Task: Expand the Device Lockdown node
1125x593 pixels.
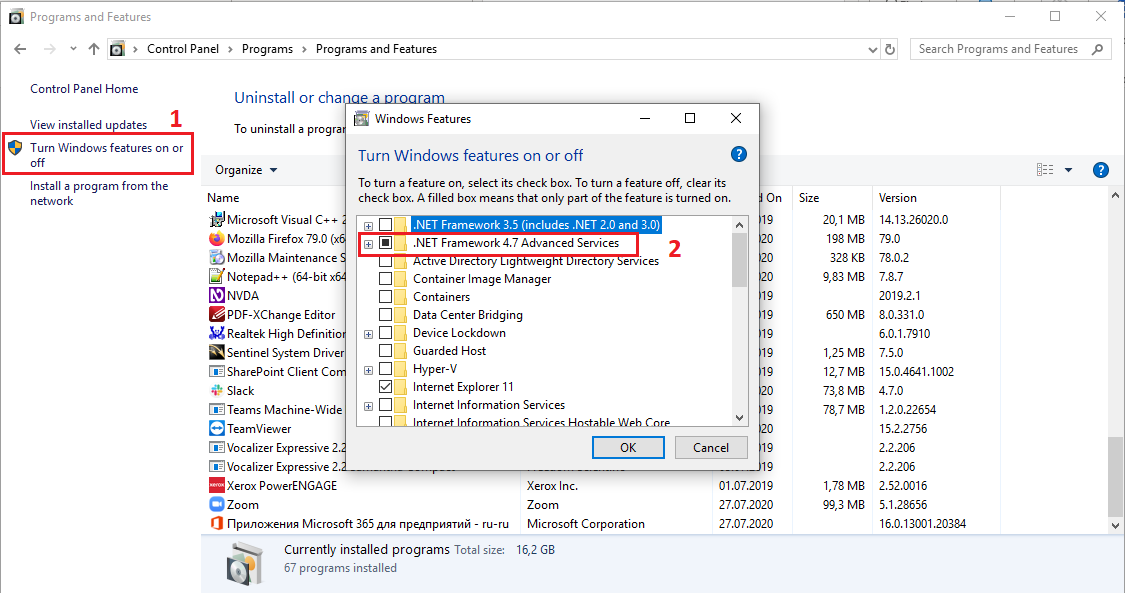Action: [368, 334]
